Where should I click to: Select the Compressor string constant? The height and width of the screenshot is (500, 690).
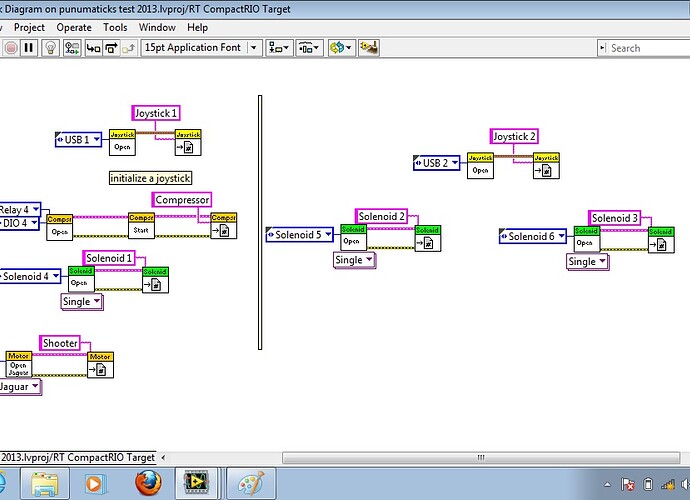point(182,200)
